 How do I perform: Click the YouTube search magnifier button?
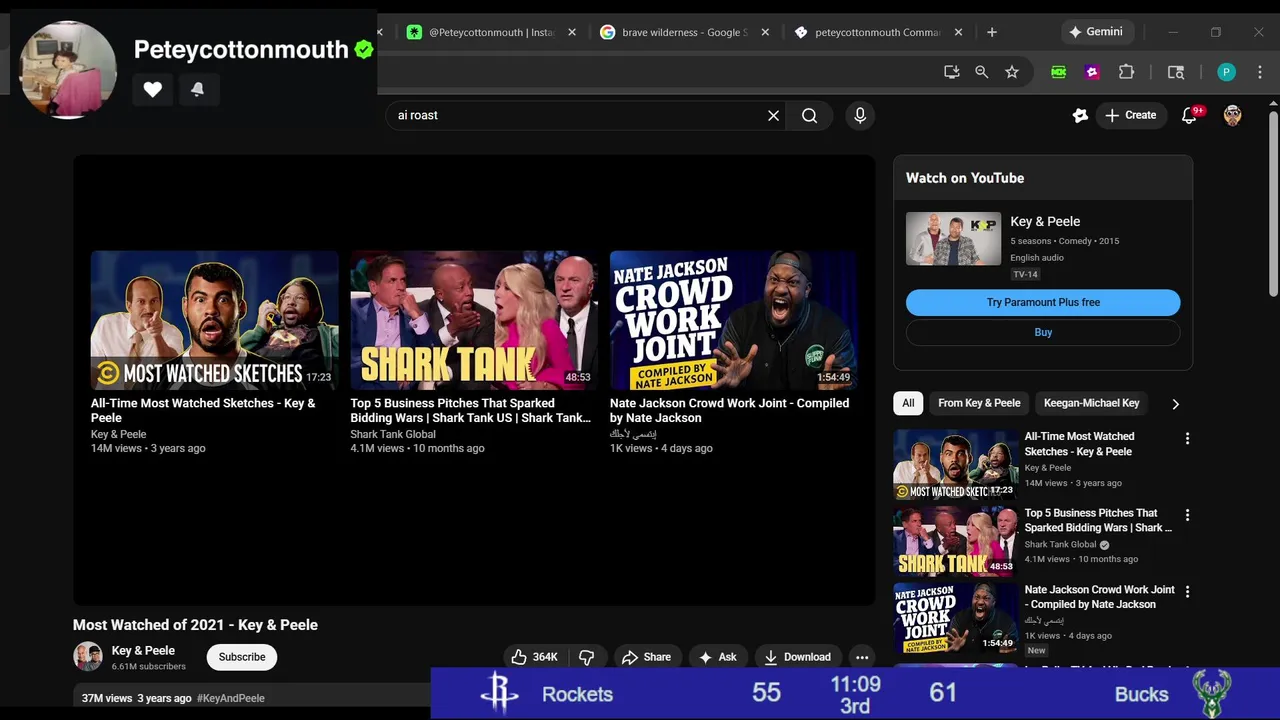[x=809, y=115]
